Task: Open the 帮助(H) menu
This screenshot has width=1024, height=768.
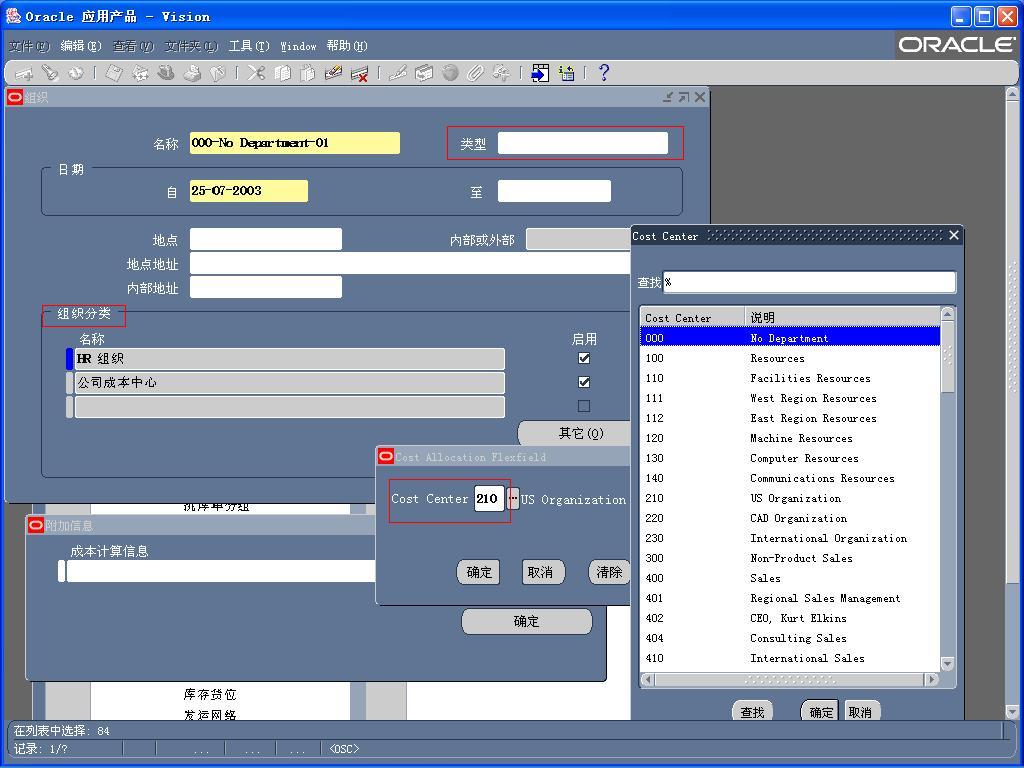Action: coord(346,46)
